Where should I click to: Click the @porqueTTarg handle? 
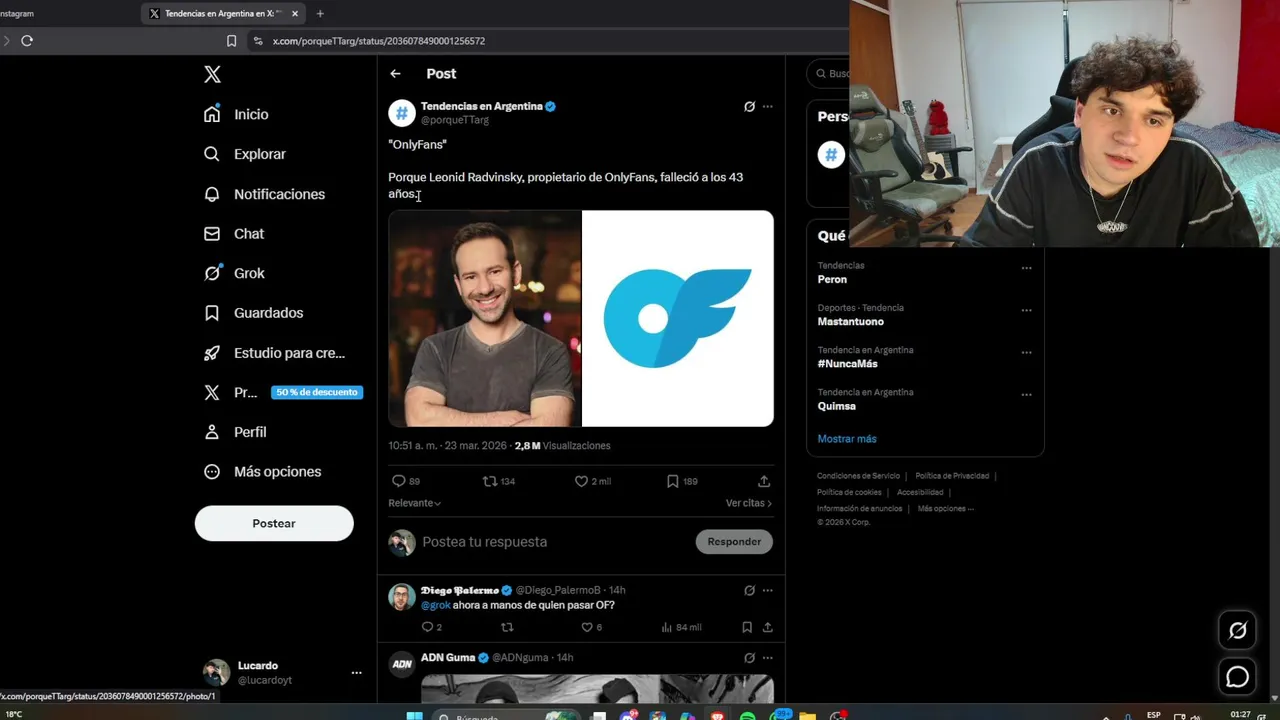[455, 120]
